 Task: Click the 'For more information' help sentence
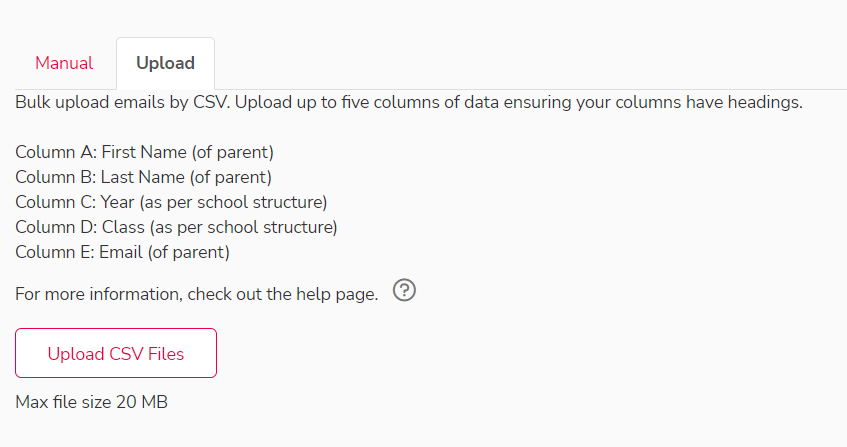pyautogui.click(x=197, y=294)
